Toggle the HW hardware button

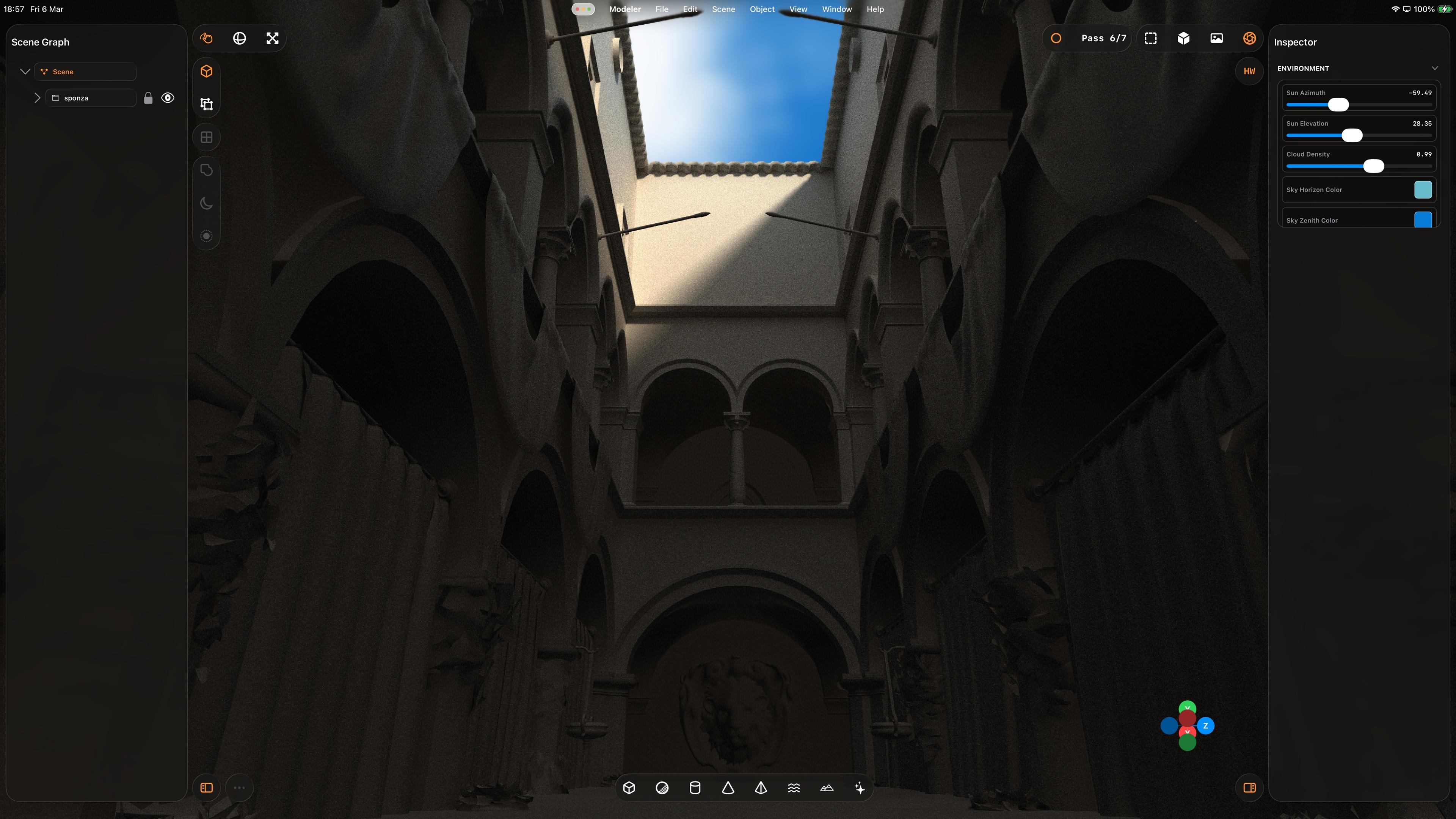click(1250, 71)
